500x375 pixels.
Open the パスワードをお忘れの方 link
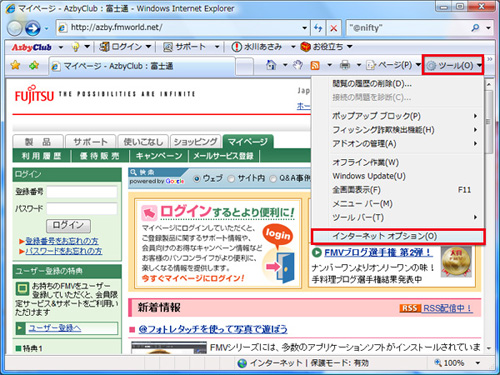(x=64, y=251)
